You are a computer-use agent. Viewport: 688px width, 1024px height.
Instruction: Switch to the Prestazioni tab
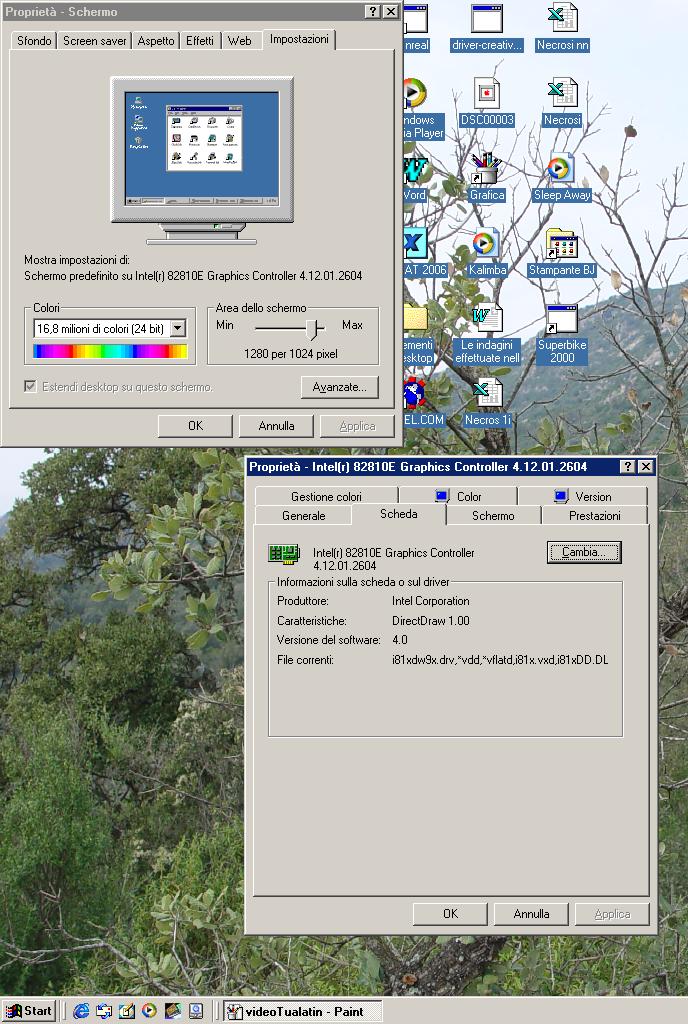pos(595,515)
